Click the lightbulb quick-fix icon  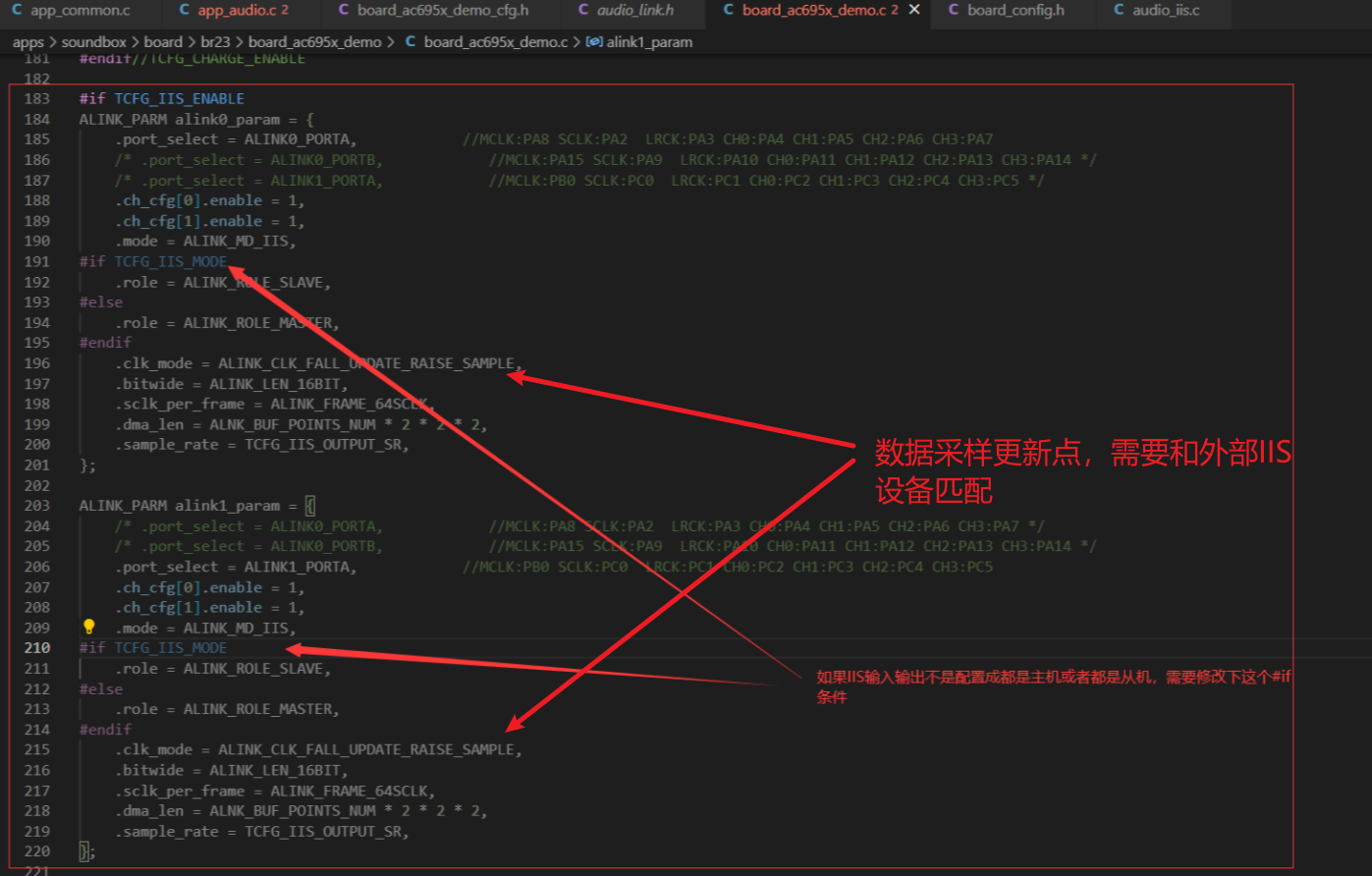[89, 627]
